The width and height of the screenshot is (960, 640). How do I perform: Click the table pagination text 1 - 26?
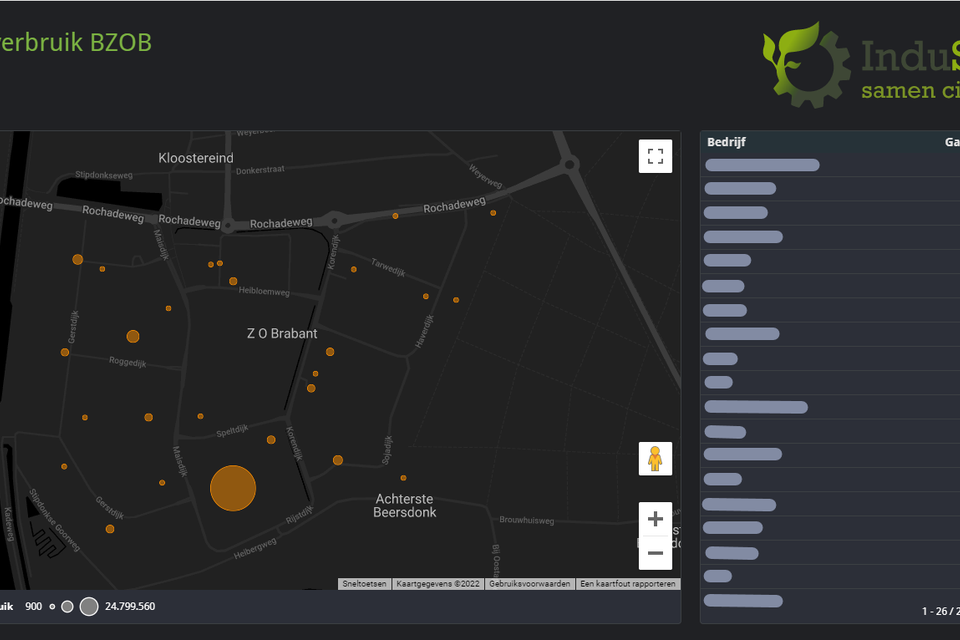tap(940, 611)
